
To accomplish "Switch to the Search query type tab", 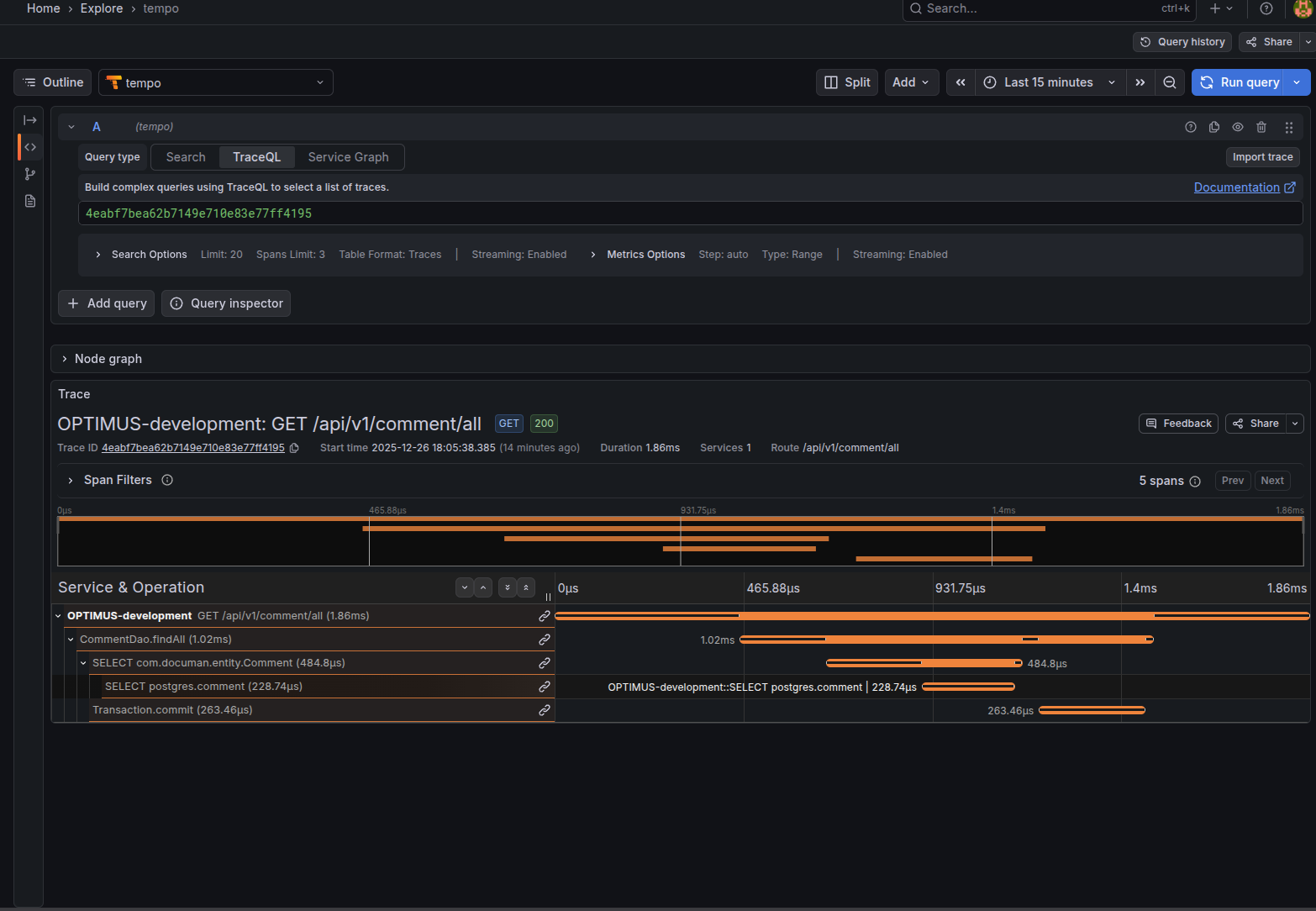I will pos(186,157).
